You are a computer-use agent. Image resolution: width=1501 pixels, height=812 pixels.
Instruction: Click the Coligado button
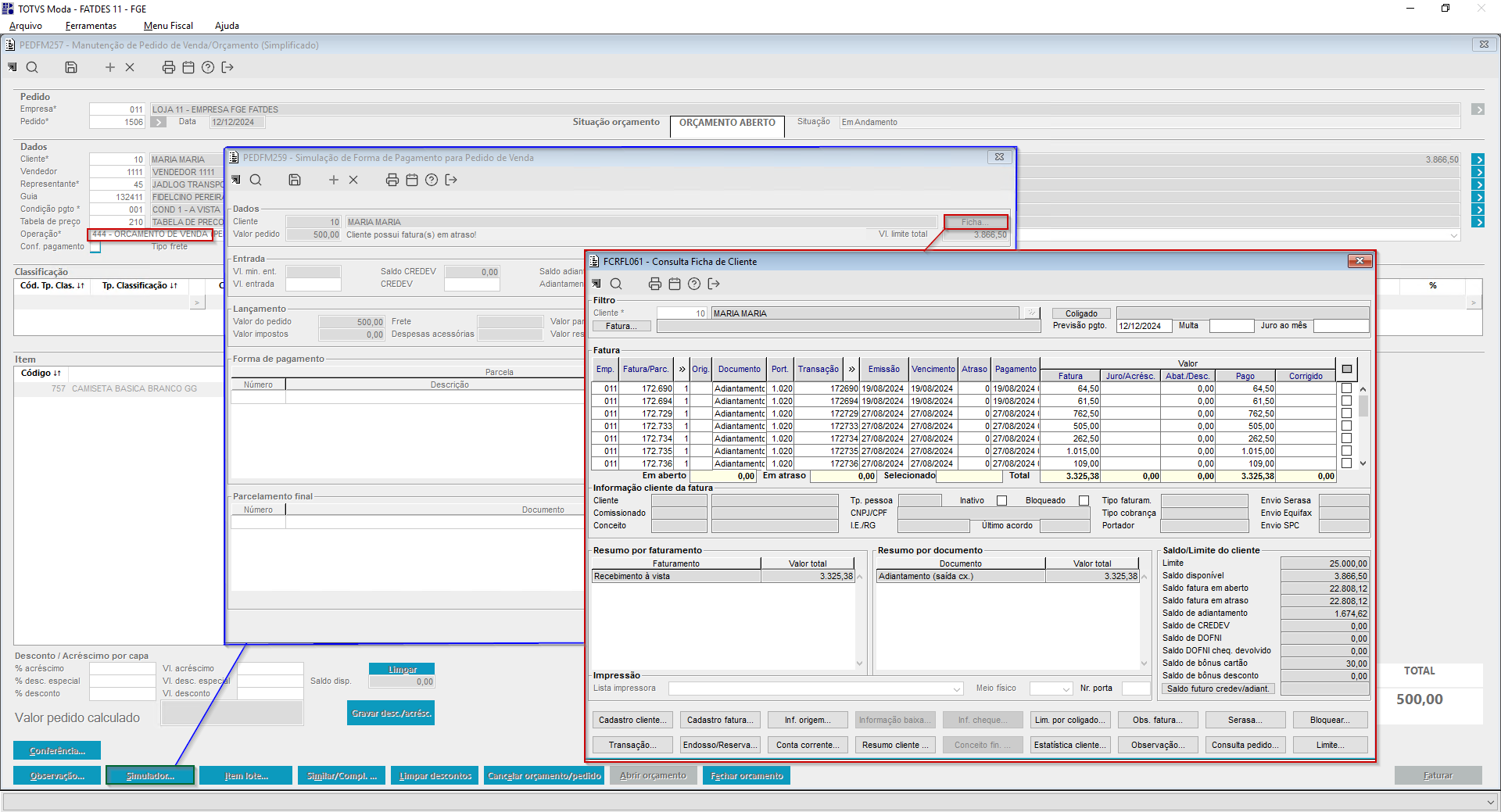click(x=1081, y=313)
